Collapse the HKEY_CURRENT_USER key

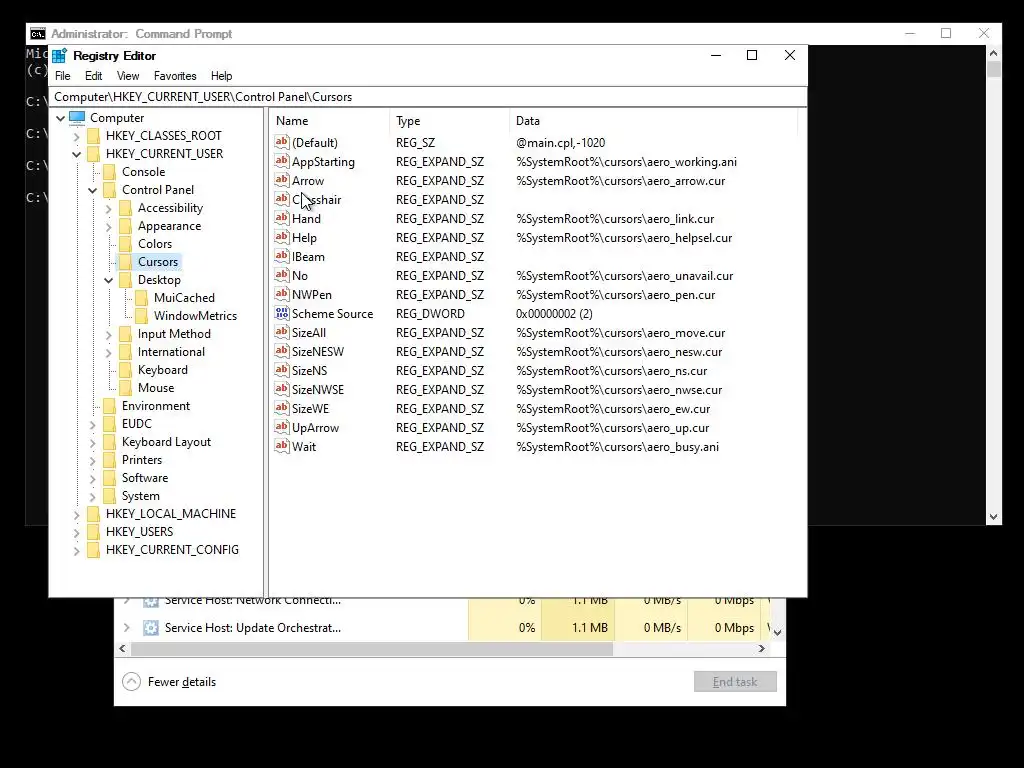point(76,154)
